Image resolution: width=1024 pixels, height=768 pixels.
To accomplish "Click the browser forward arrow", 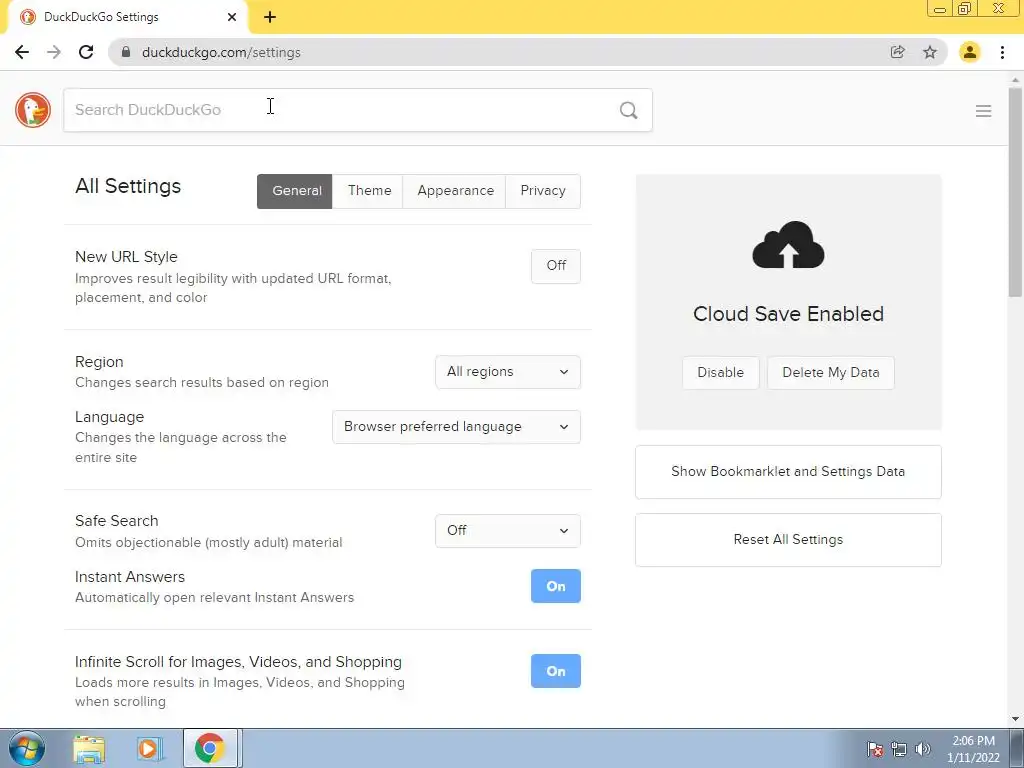I will [54, 52].
